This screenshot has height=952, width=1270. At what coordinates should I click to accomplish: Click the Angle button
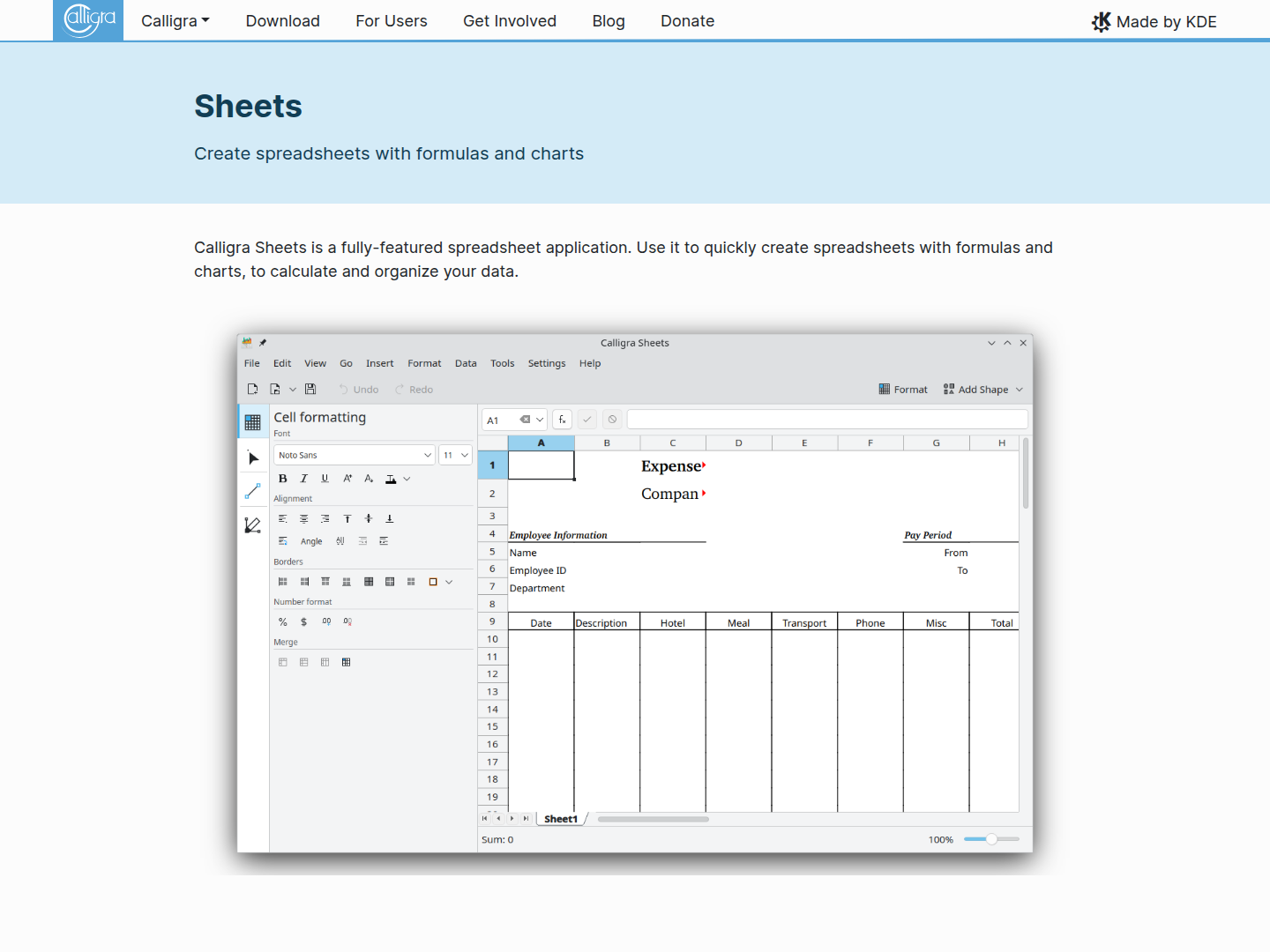click(x=311, y=541)
